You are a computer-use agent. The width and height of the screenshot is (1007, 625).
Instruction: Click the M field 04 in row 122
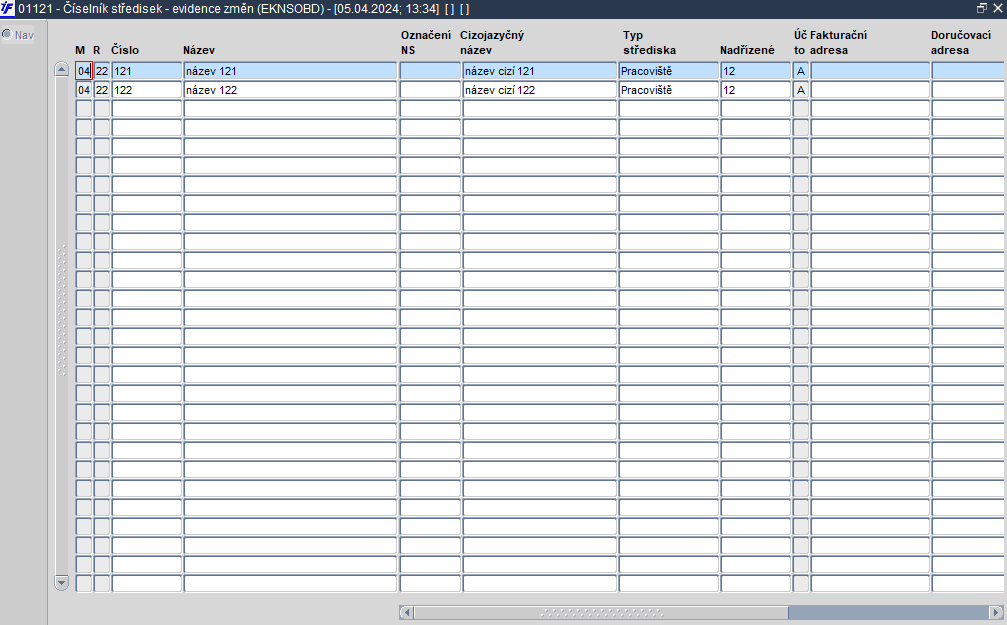[84, 90]
